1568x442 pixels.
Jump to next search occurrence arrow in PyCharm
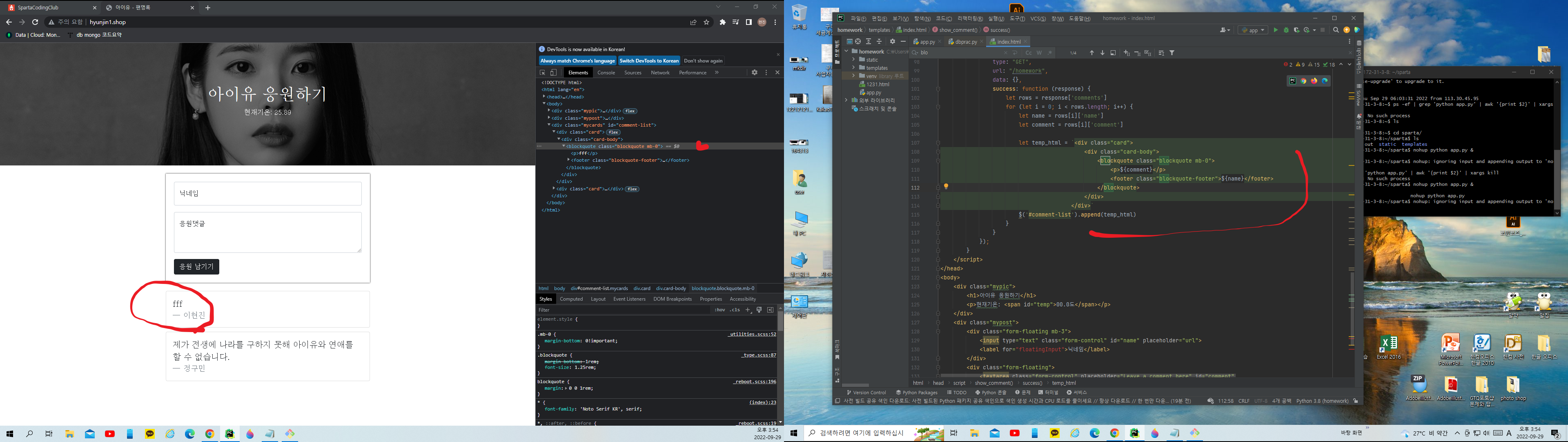tap(1102, 53)
